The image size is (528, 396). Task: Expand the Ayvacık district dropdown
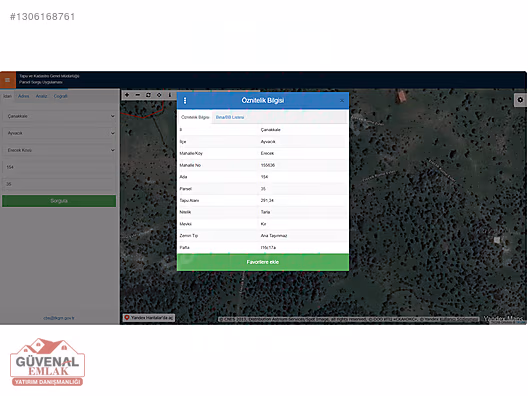coord(59,133)
